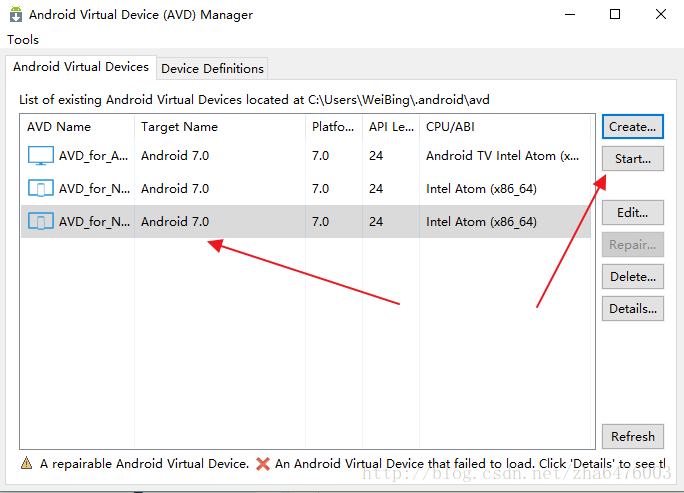The width and height of the screenshot is (684, 493).
Task: Sort by Platfo... column header
Action: [334, 127]
